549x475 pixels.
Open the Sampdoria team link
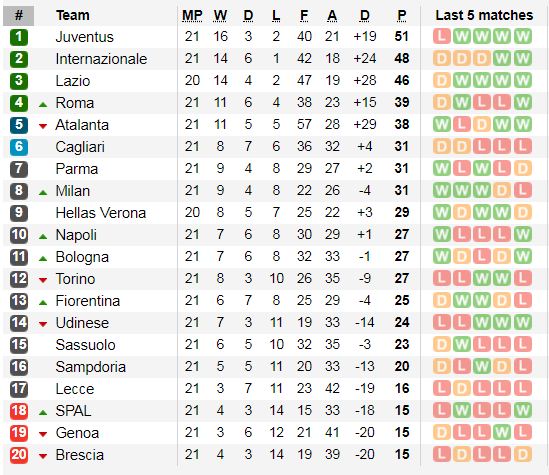(91, 367)
